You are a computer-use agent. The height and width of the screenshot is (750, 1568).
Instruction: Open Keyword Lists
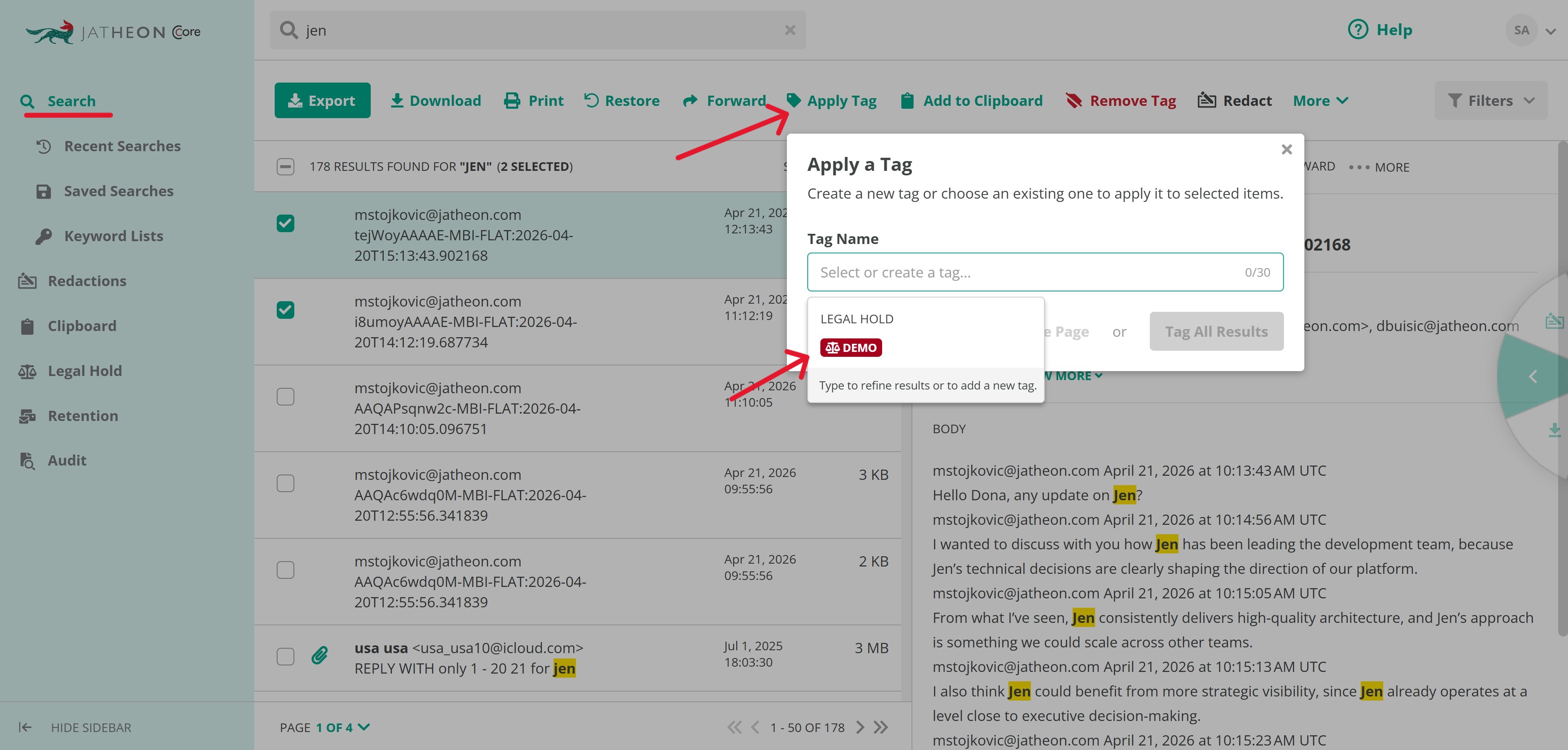click(99, 236)
